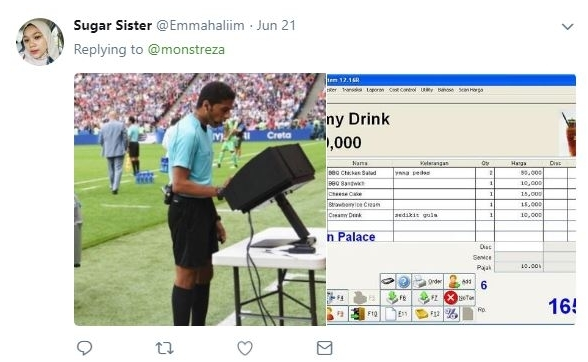This screenshot has width=588, height=362.
Task: Open the Cost Control menu
Action: 402,90
